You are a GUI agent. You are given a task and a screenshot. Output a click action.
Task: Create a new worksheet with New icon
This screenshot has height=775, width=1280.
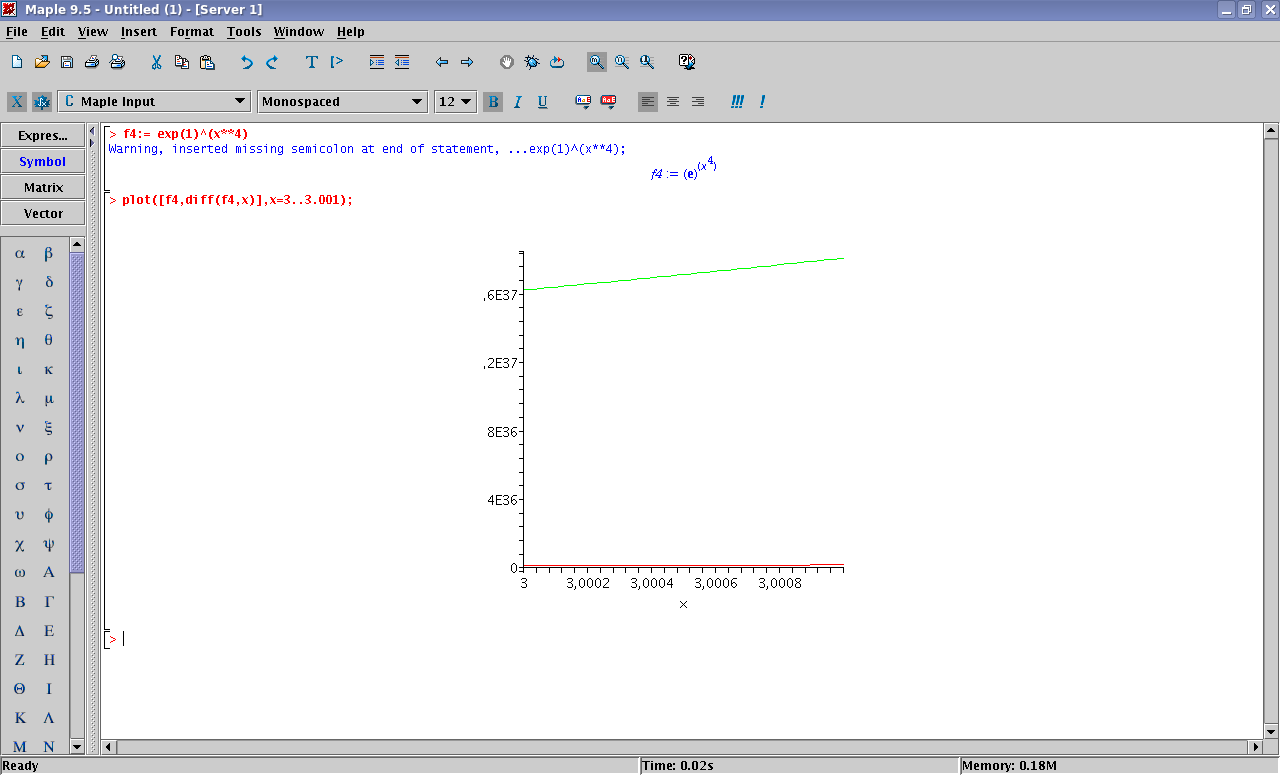tap(17, 62)
